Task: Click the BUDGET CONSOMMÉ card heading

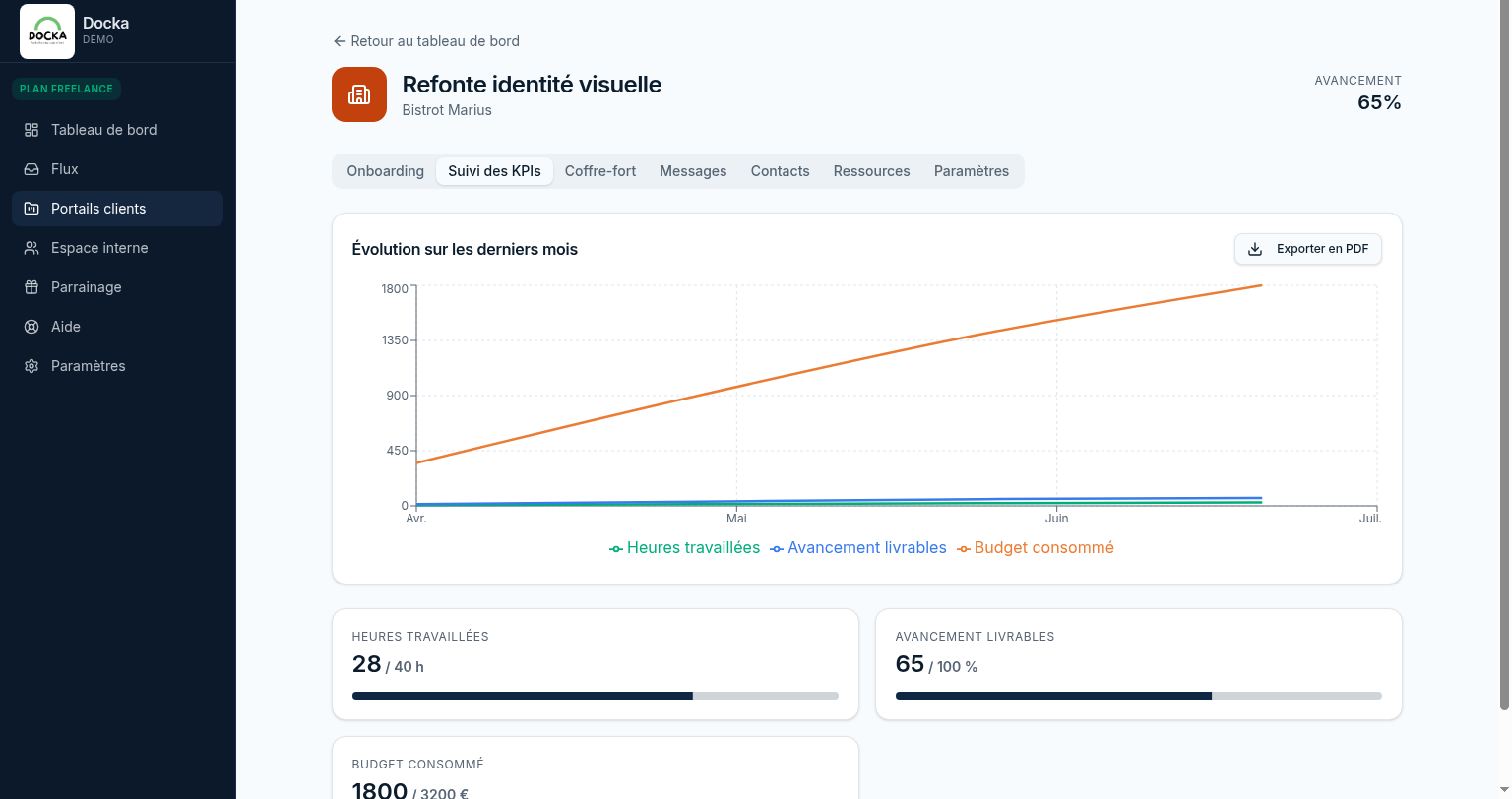Action: (x=418, y=765)
